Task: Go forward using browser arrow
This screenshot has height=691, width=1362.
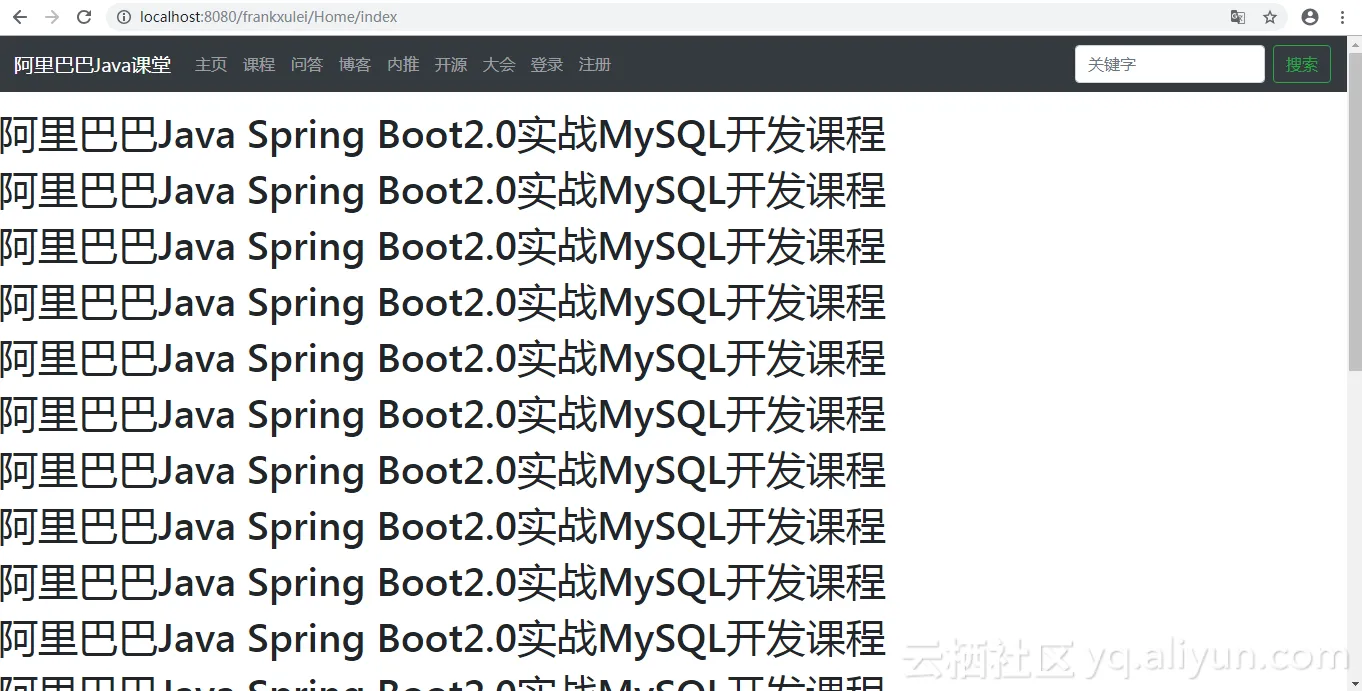Action: pos(52,17)
